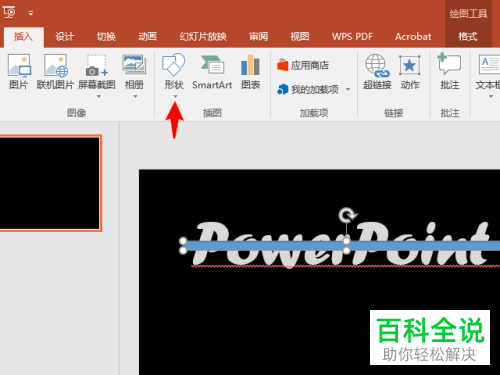The width and height of the screenshot is (500, 375).
Task: Open the Format (格式) drawing tools tab
Action: click(x=468, y=36)
